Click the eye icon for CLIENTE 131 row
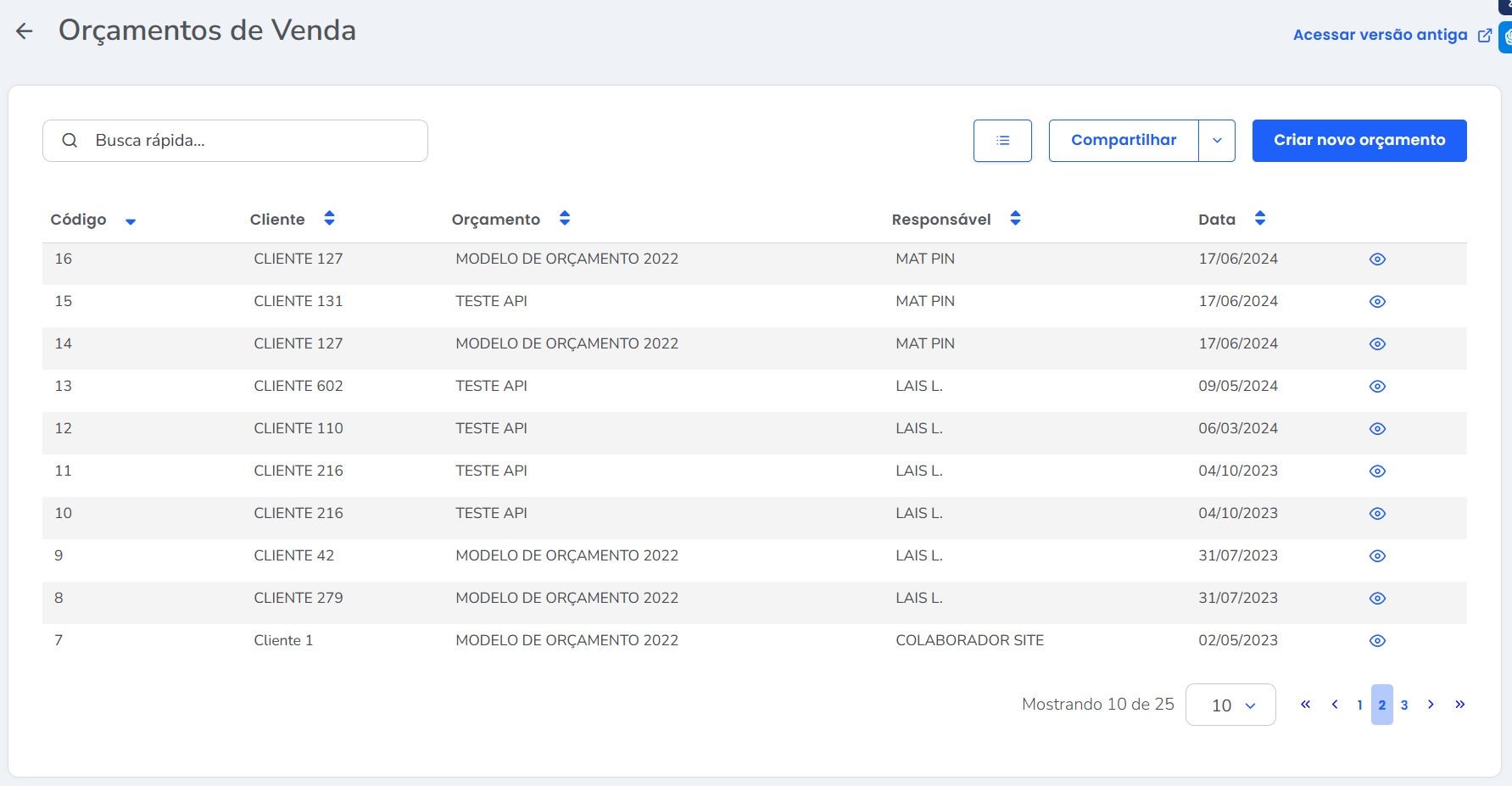 [x=1377, y=302]
